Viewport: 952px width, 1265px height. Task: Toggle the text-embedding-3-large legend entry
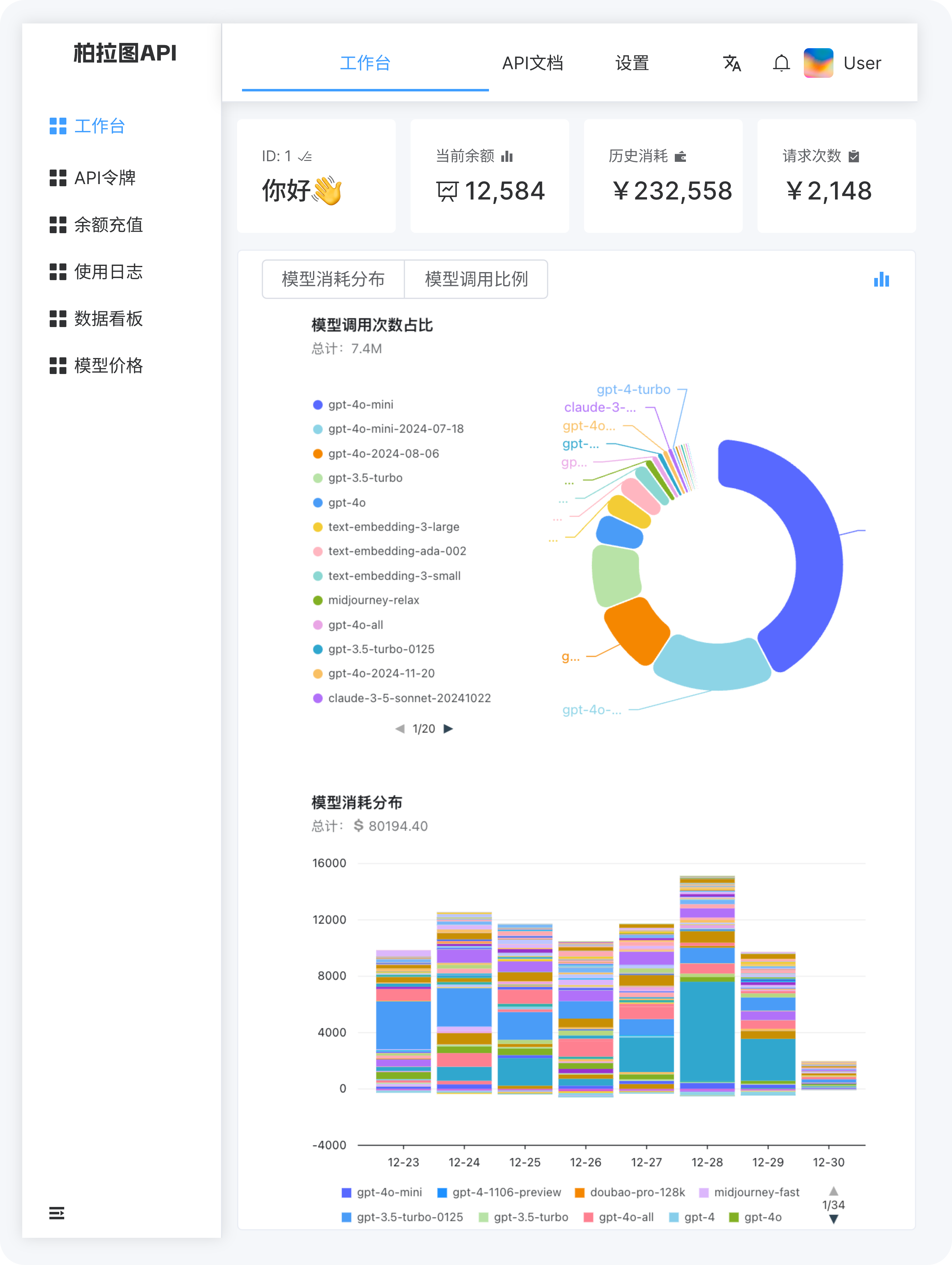pos(393,527)
